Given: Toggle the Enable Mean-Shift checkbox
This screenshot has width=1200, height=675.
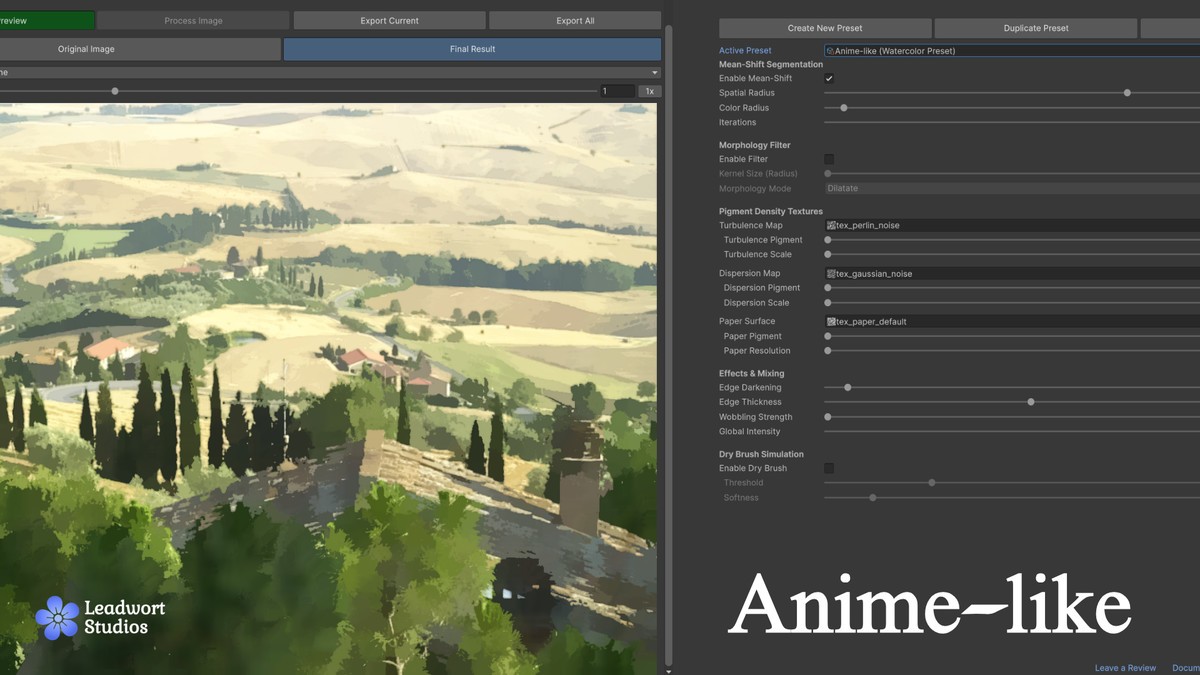Looking at the screenshot, I should pos(829,78).
